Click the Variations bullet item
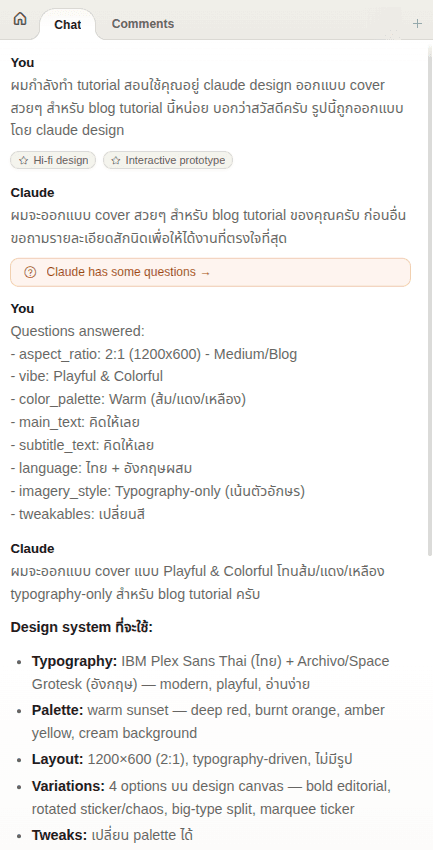 [211, 797]
